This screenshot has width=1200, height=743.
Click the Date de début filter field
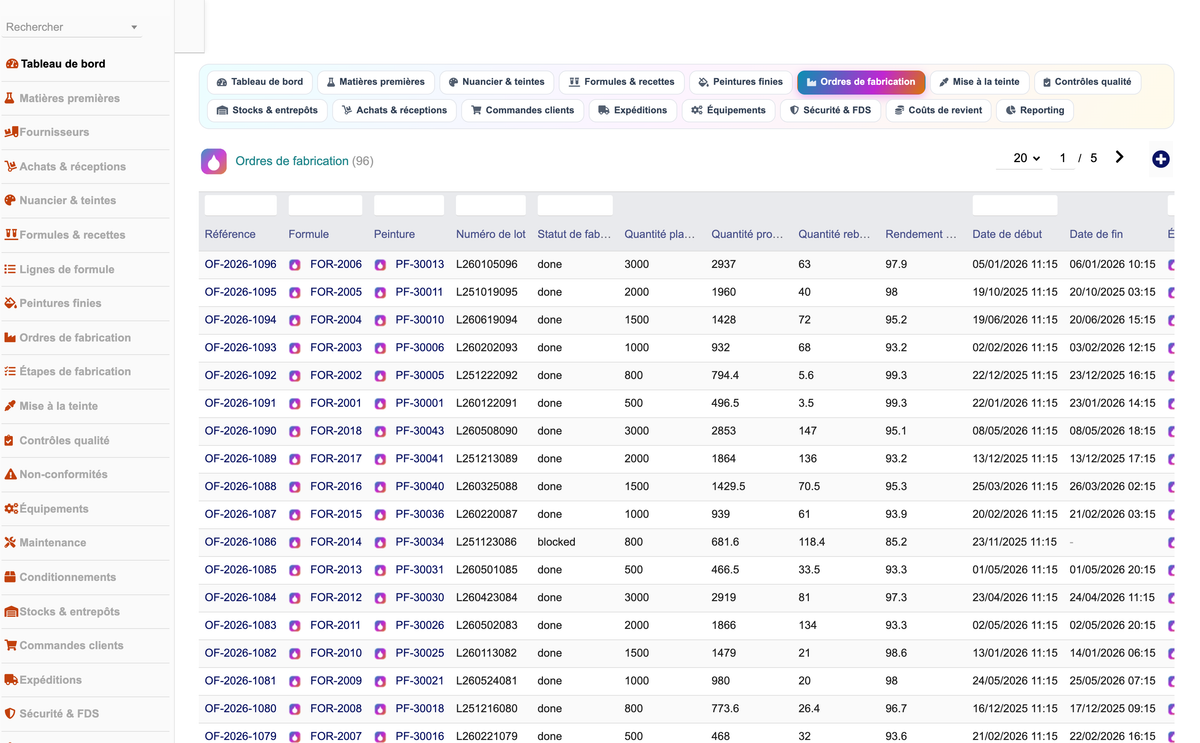[x=1015, y=205]
